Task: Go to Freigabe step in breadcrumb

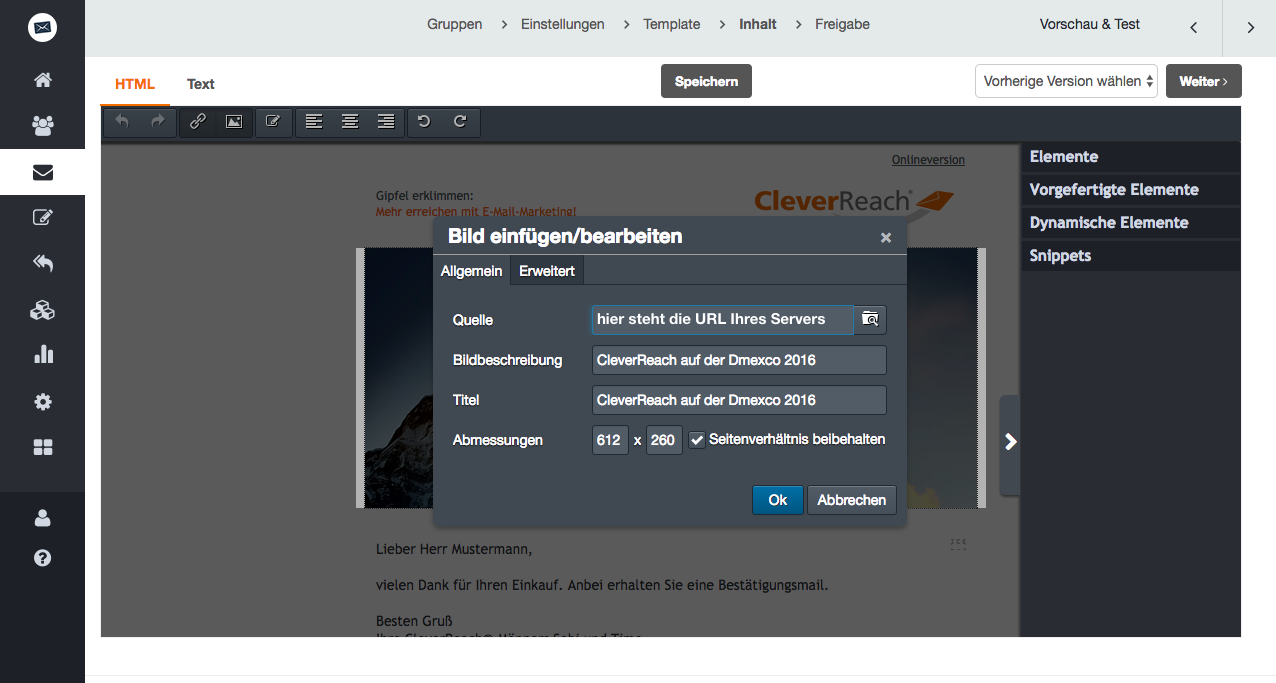Action: pyautogui.click(x=843, y=24)
